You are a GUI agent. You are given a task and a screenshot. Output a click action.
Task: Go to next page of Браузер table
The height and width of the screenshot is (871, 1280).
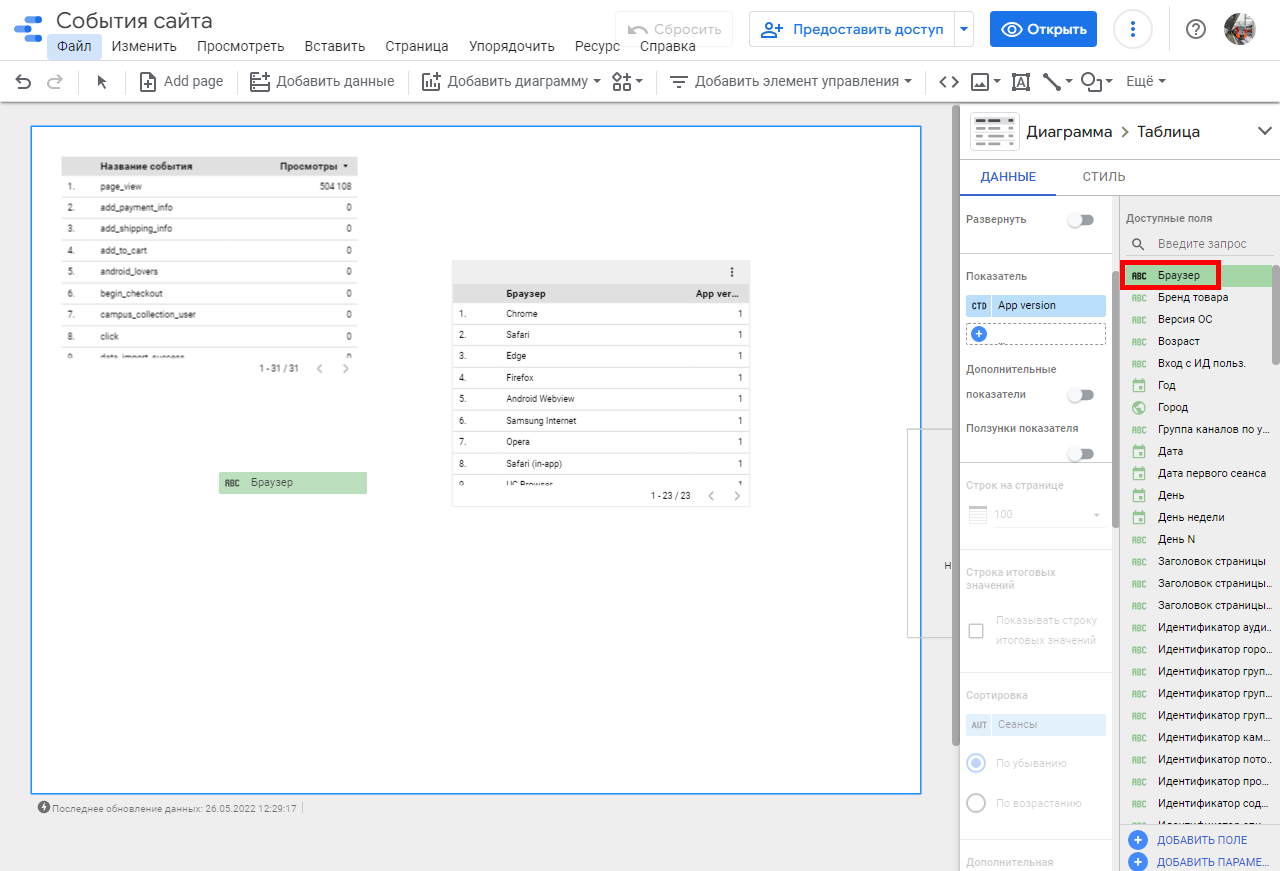tap(737, 495)
